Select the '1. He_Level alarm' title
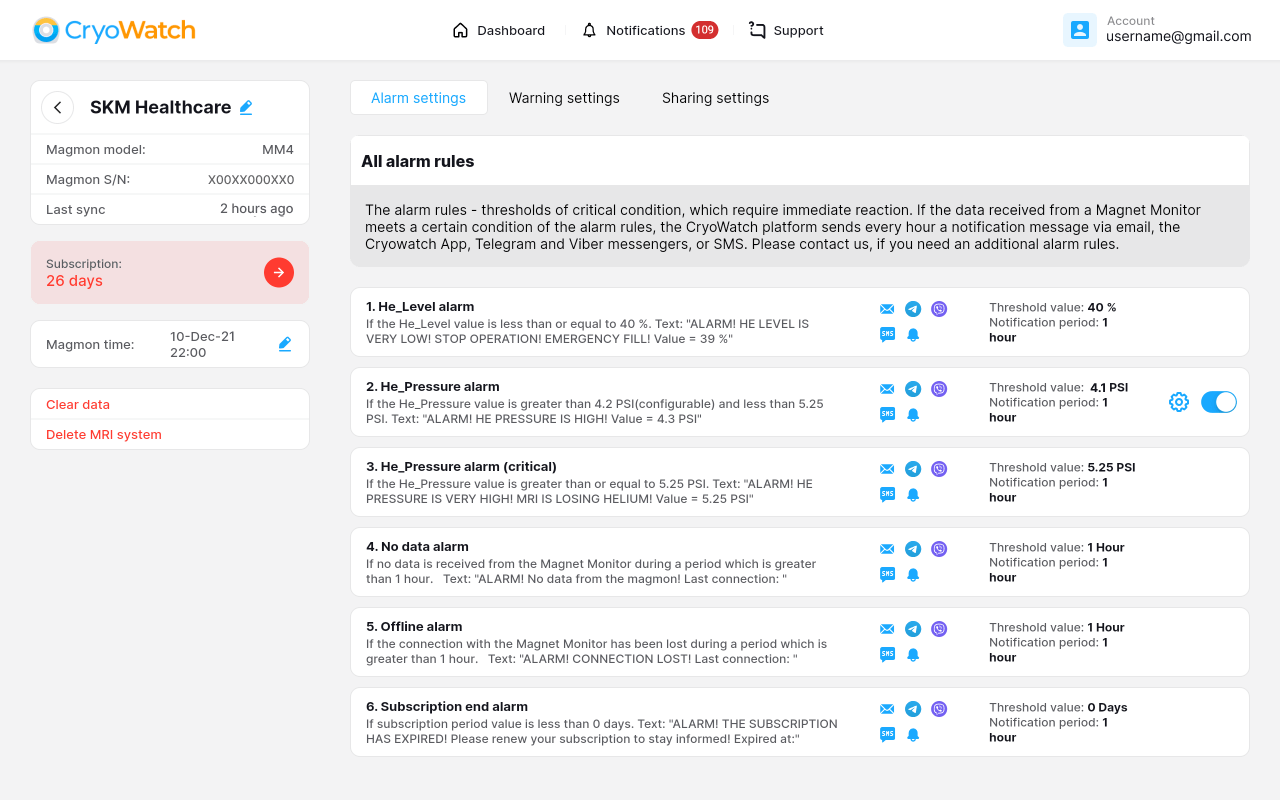 pos(420,307)
